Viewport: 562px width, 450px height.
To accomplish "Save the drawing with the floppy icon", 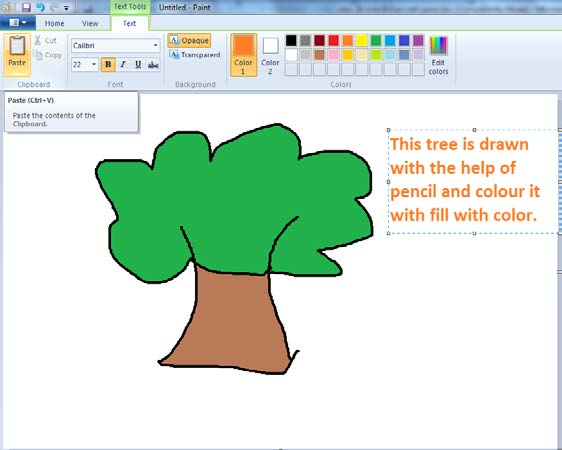I will 26,7.
